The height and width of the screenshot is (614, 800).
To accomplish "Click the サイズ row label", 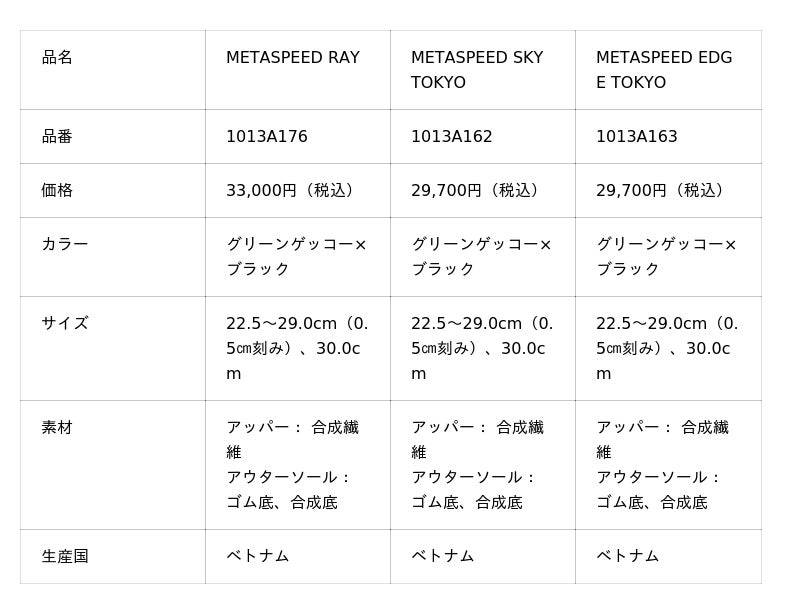I will pyautogui.click(x=65, y=323).
